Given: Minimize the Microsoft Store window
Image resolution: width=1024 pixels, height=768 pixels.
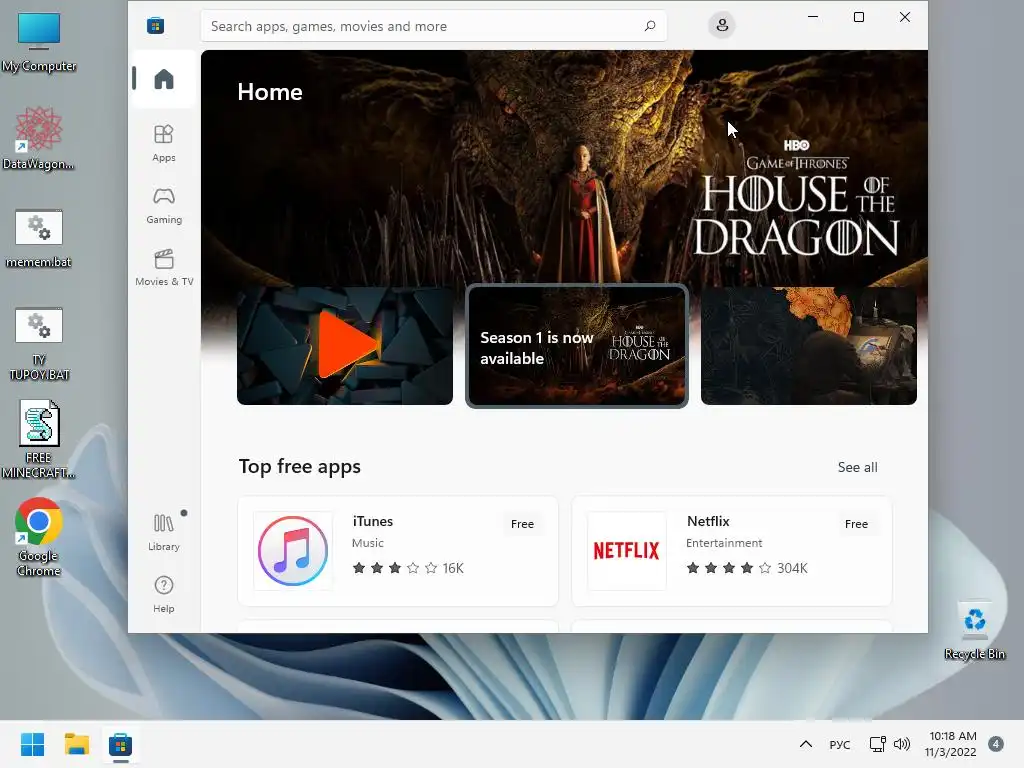Looking at the screenshot, I should click(x=813, y=17).
